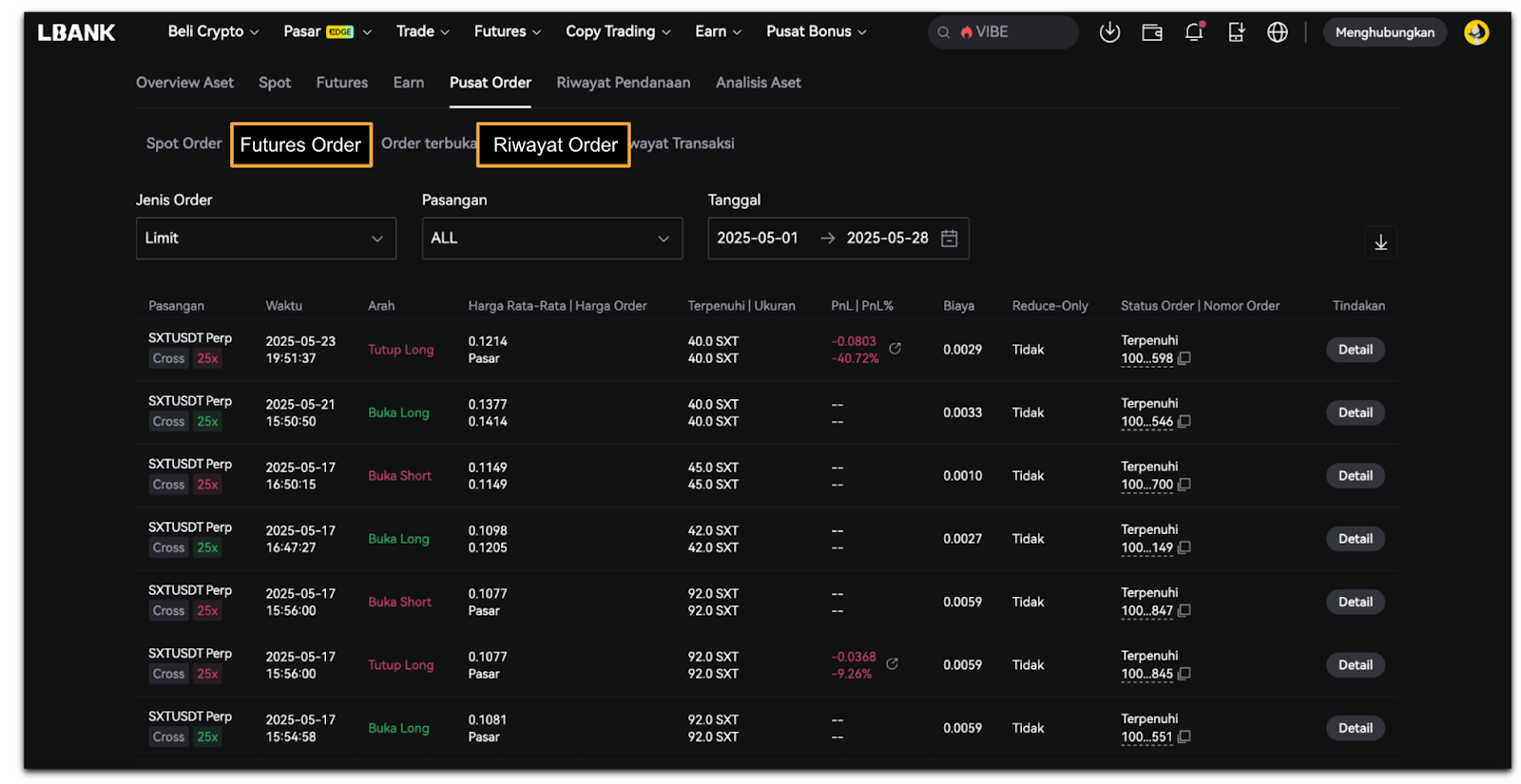This screenshot has height=784, width=1521.
Task: Open the date range calendar picker
Action: [x=949, y=239]
